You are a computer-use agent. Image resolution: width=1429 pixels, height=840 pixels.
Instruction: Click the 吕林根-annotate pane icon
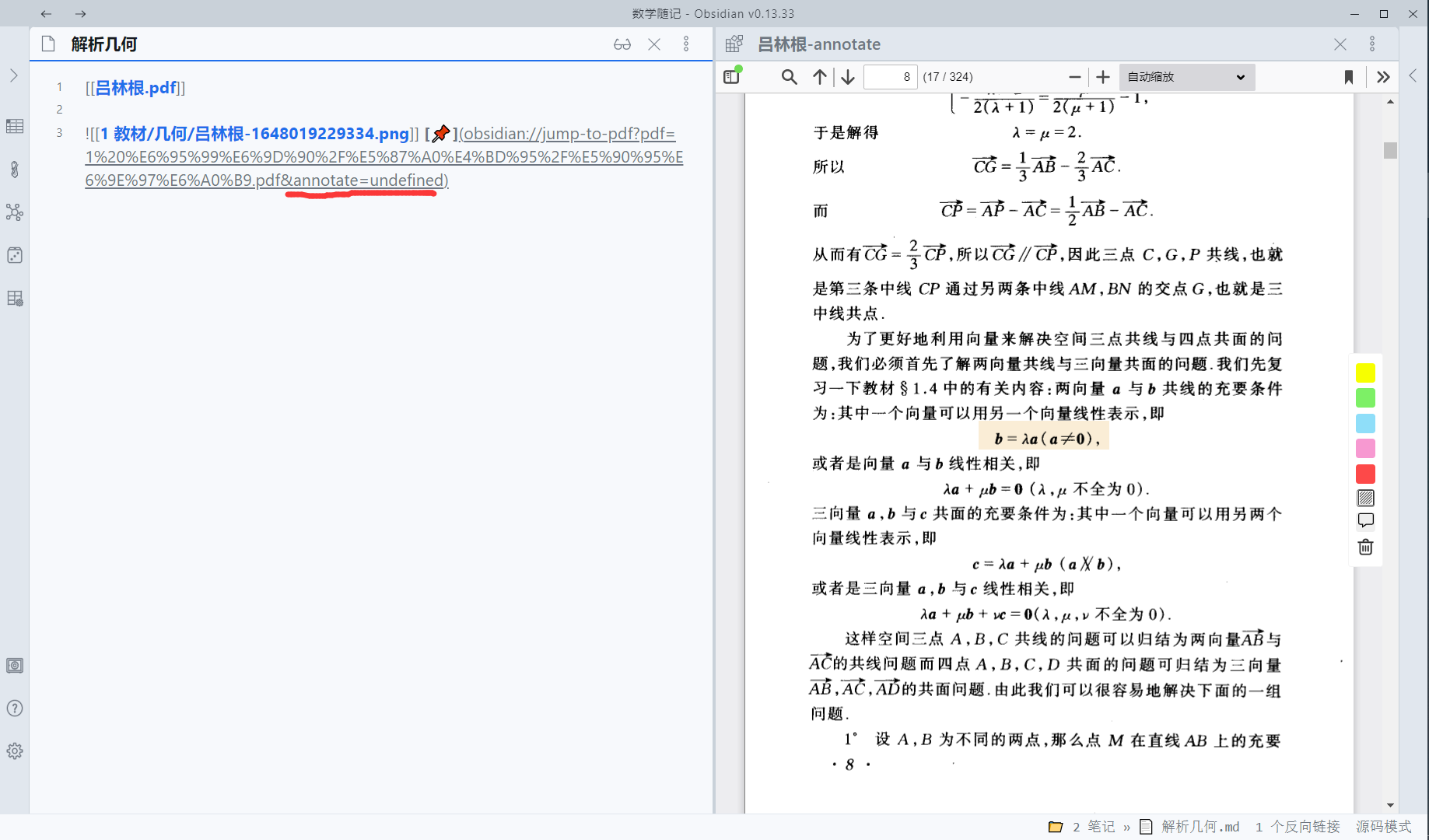[734, 44]
